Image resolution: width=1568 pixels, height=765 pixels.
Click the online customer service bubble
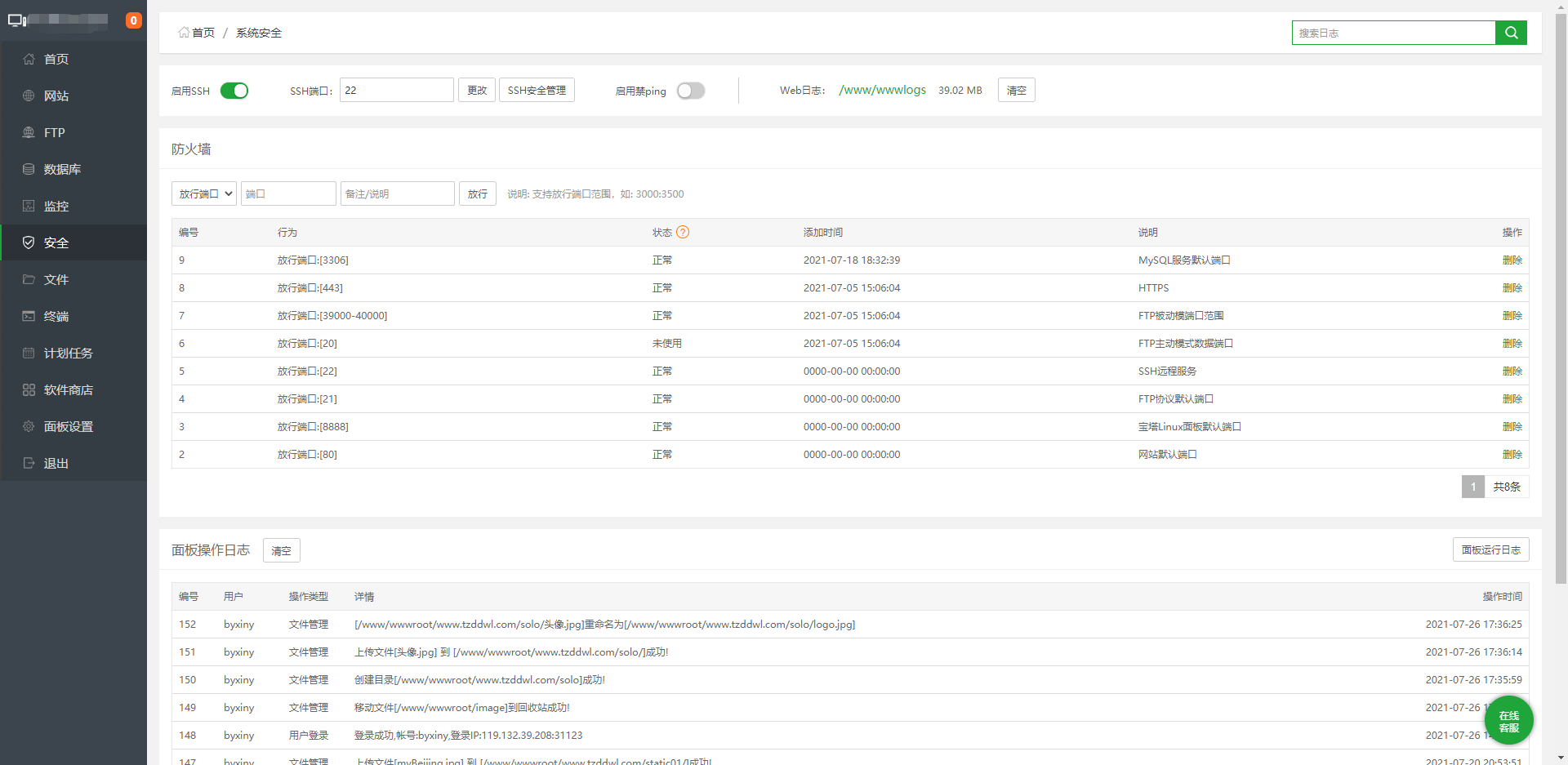click(x=1508, y=721)
